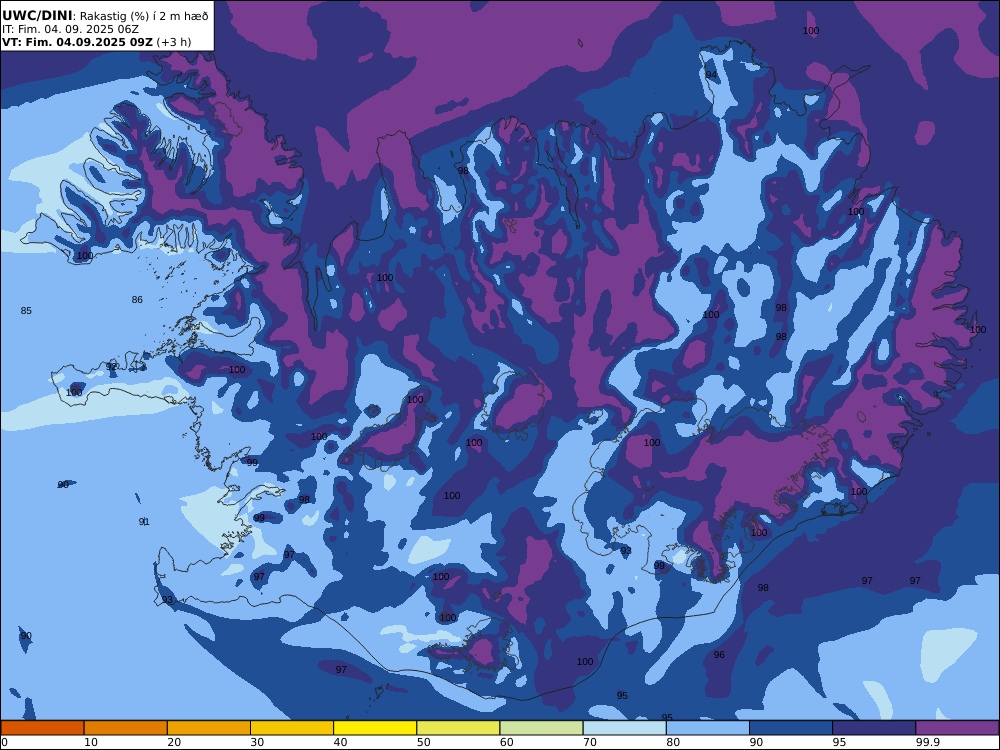Click the pale yellow 50–60 legend swatch
The width and height of the screenshot is (1000, 750).
[458, 728]
